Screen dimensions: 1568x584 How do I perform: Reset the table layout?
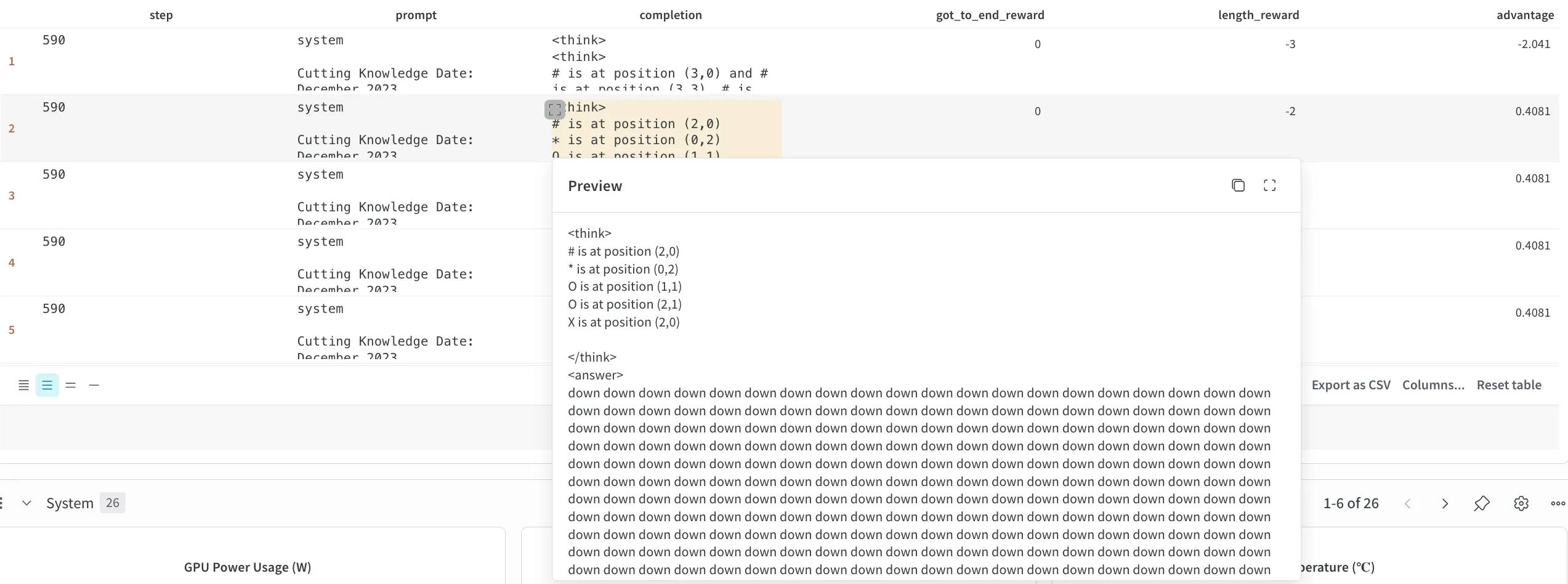tap(1509, 384)
